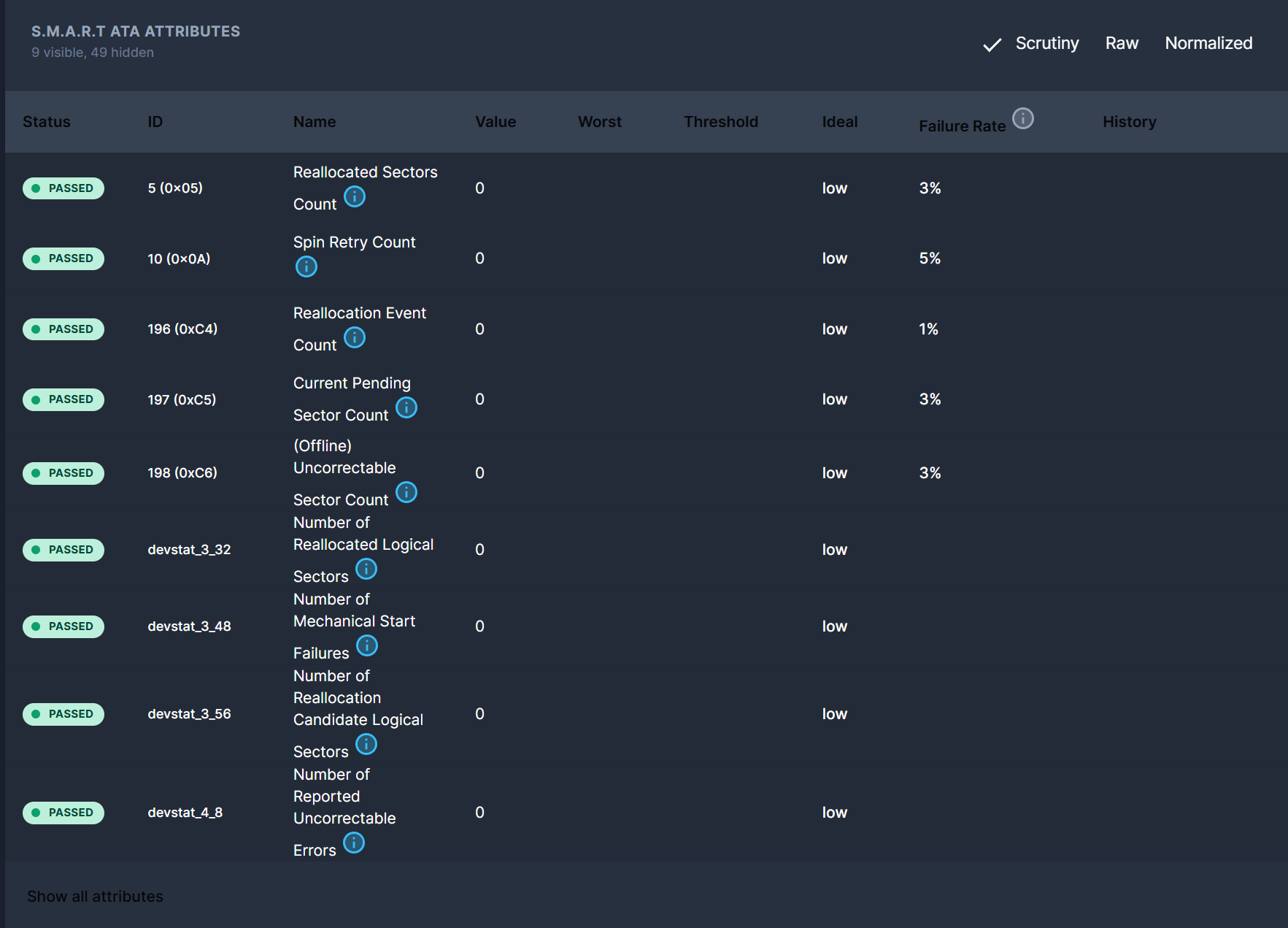This screenshot has width=1288, height=928.
Task: Select the devstat_3_32 ID cell
Action: (x=189, y=550)
